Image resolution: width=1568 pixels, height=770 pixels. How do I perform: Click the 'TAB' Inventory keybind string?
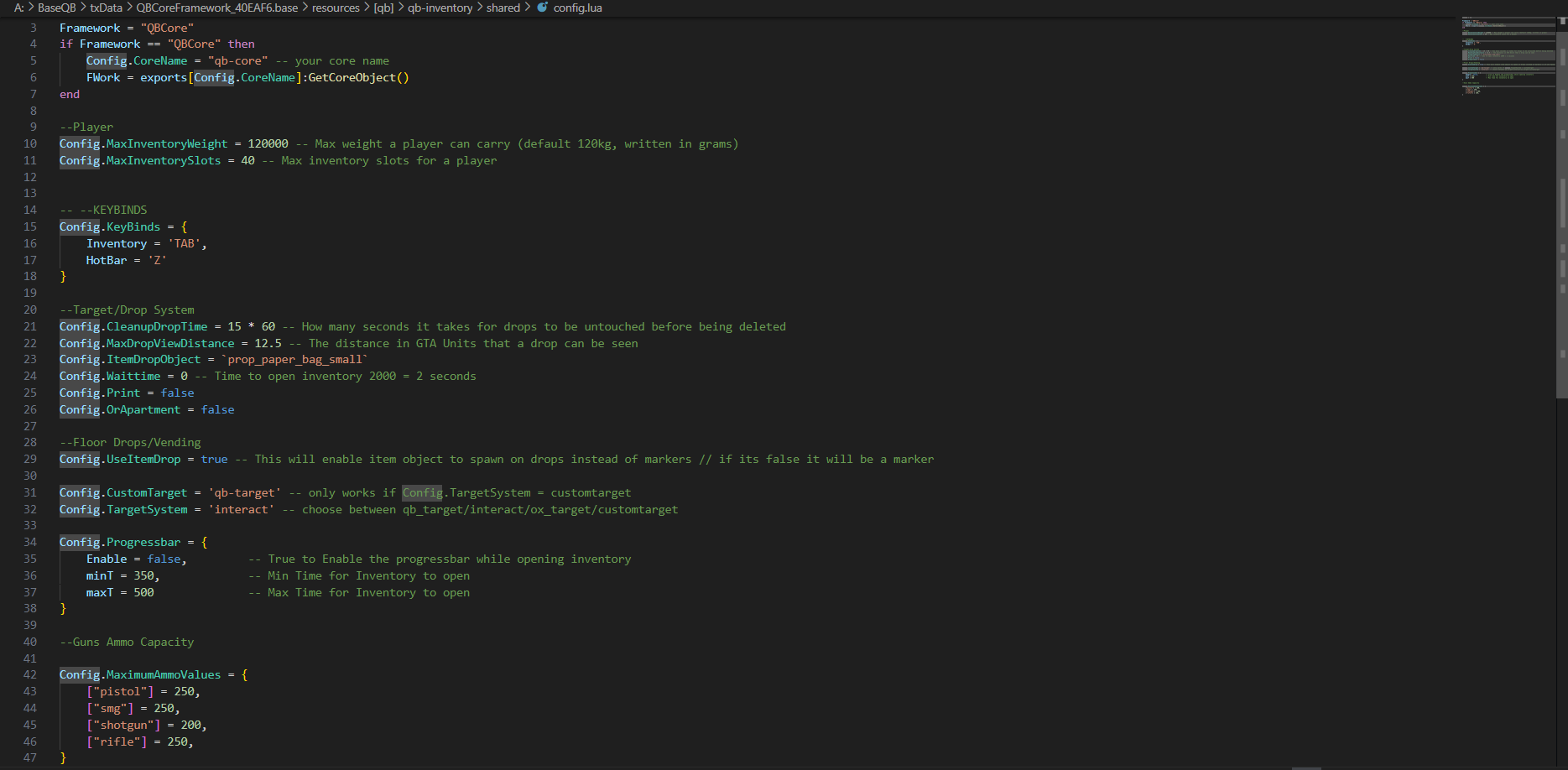tap(184, 244)
